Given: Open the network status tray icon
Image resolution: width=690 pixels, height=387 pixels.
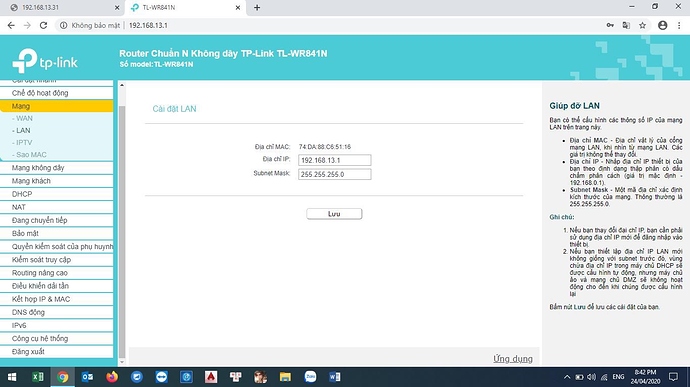Looking at the screenshot, I should pyautogui.click(x=604, y=377).
